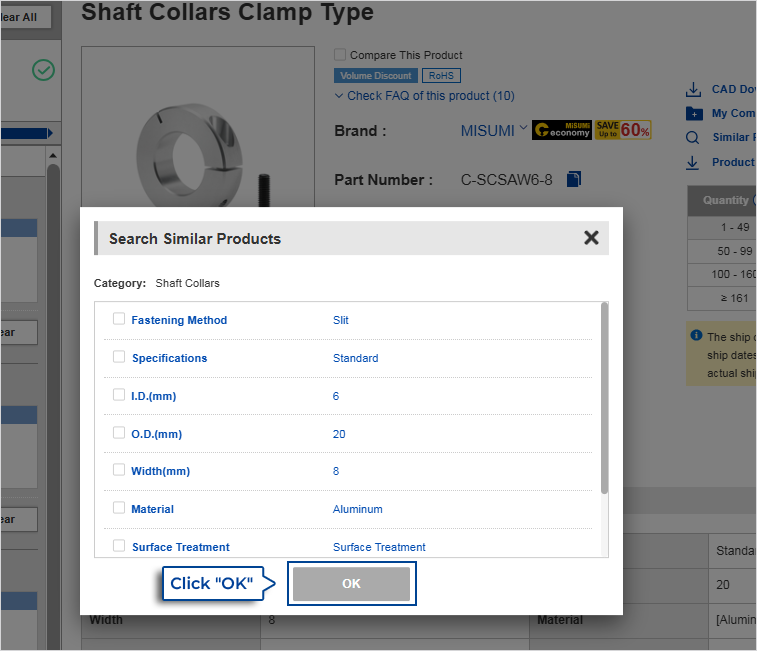The width and height of the screenshot is (757, 651).
Task: Expand Check FAQ of this product
Action: click(x=425, y=96)
